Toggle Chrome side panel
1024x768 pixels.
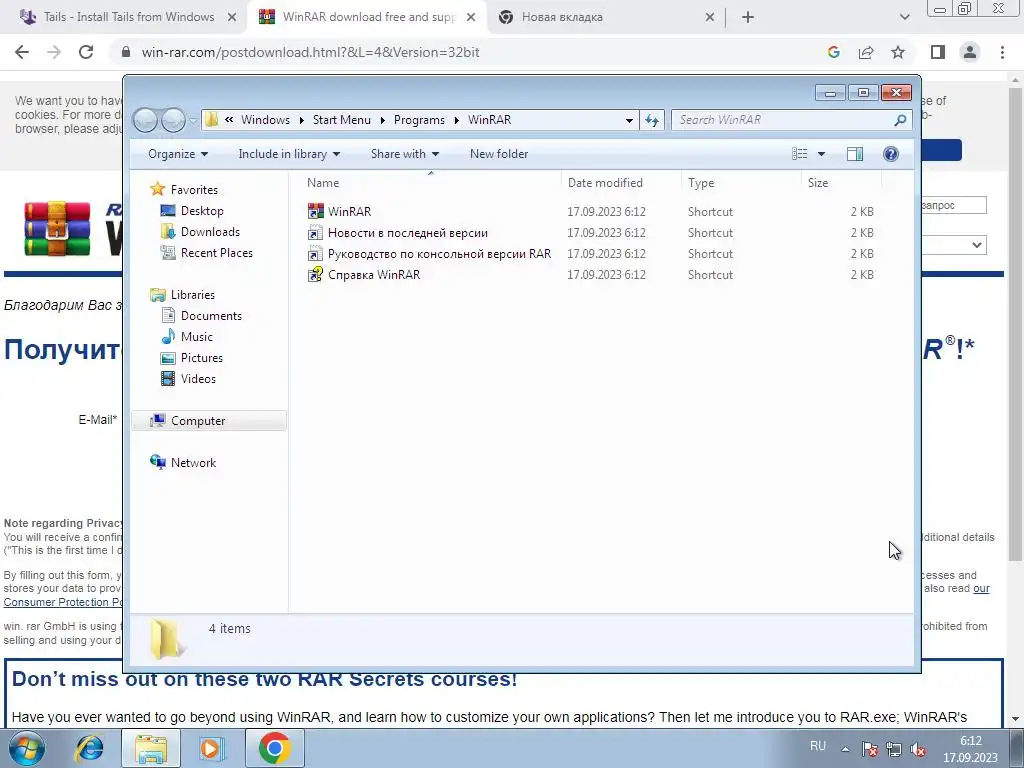(x=938, y=52)
